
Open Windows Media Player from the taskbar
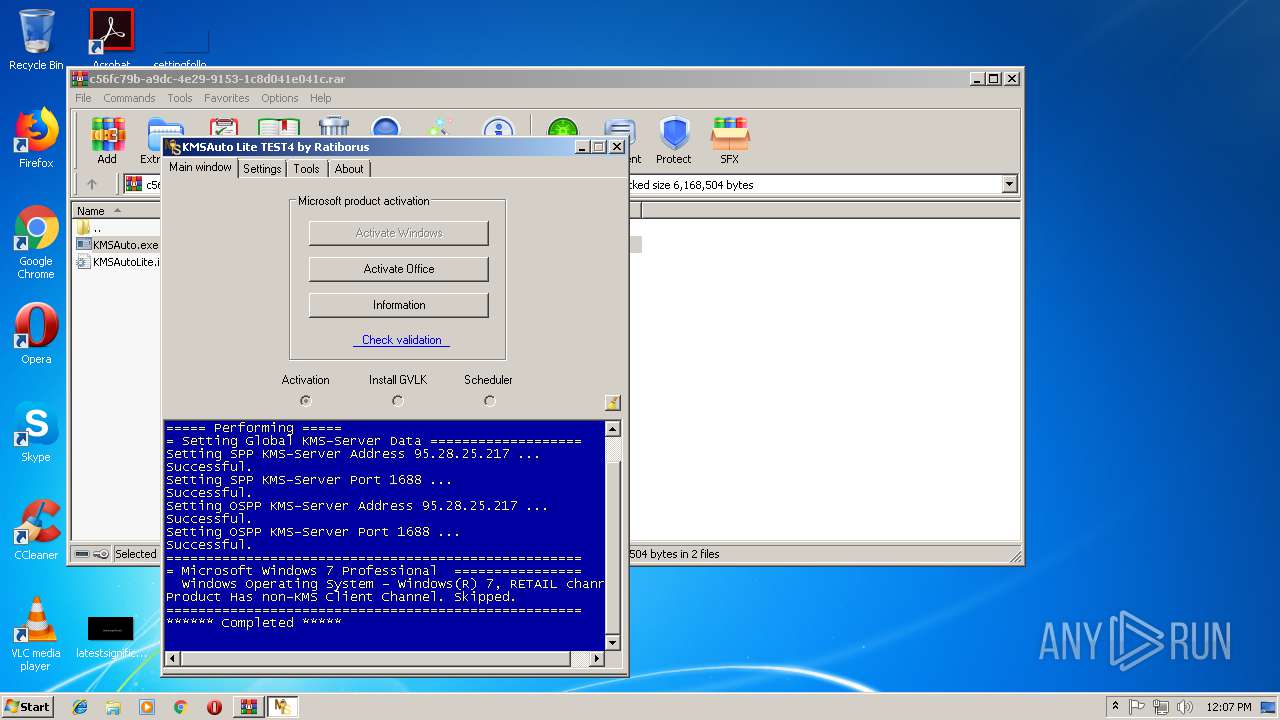(147, 707)
